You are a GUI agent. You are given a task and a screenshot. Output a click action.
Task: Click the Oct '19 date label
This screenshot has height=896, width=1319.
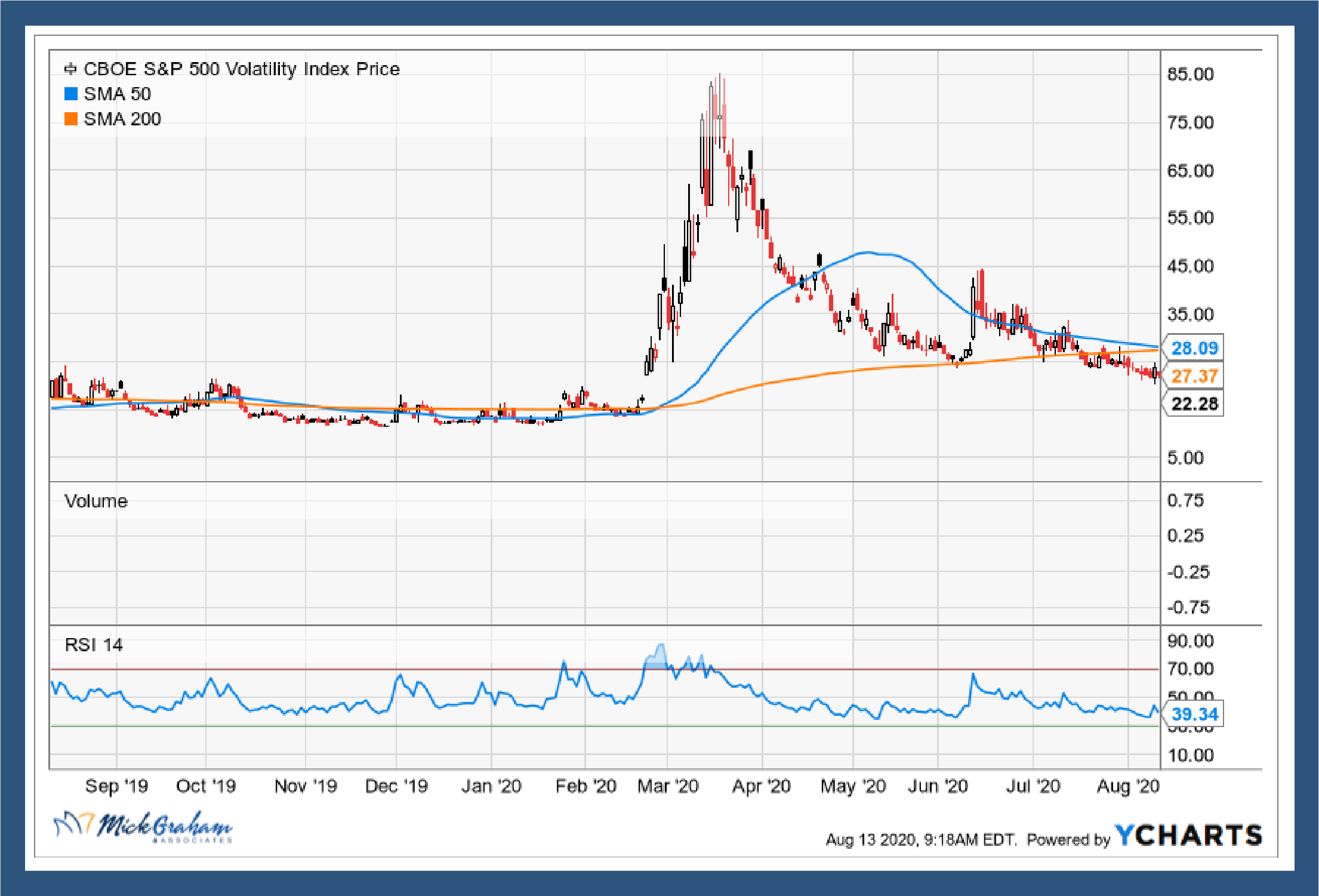click(x=206, y=786)
